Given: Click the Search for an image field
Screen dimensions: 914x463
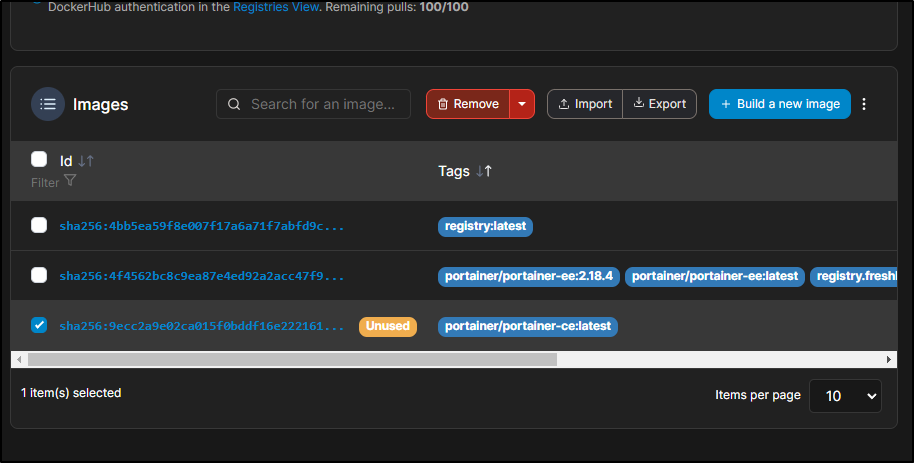Looking at the screenshot, I should click(x=314, y=104).
